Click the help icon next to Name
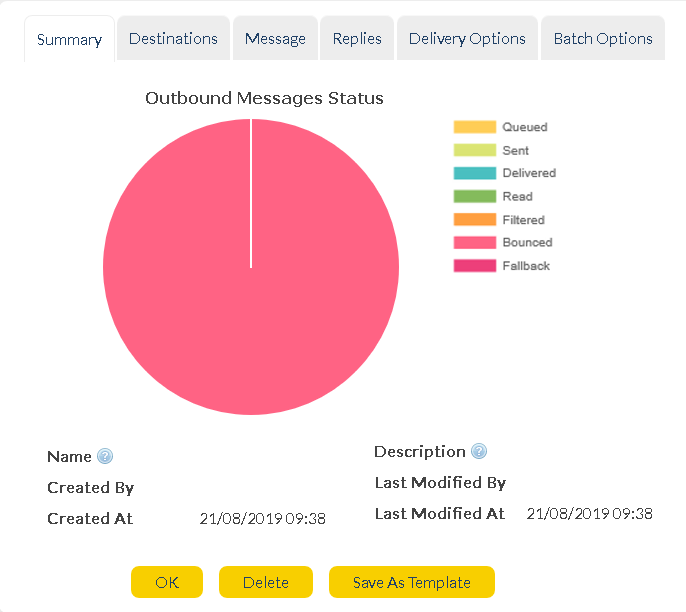Screen dimensions: 686x612 (105, 457)
